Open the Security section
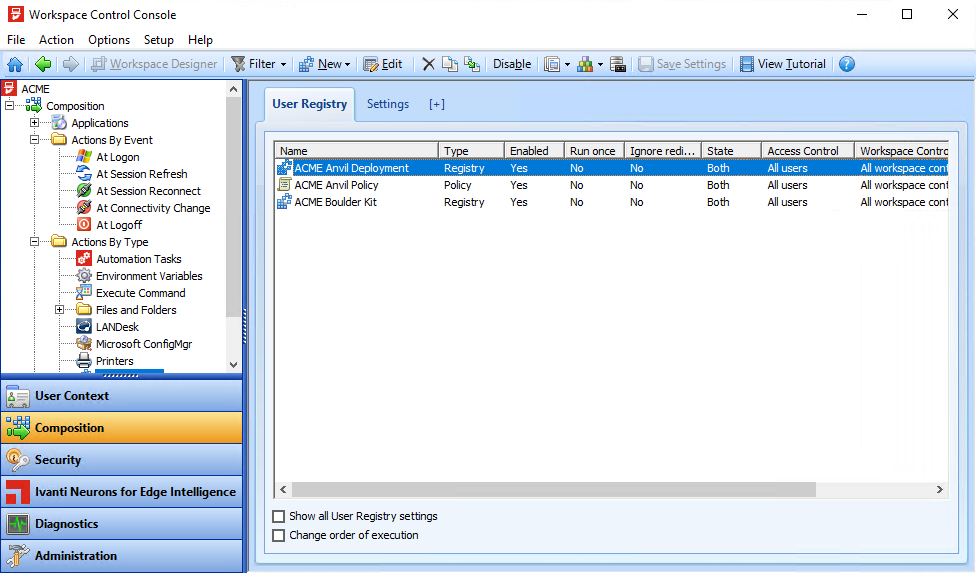 click(121, 460)
